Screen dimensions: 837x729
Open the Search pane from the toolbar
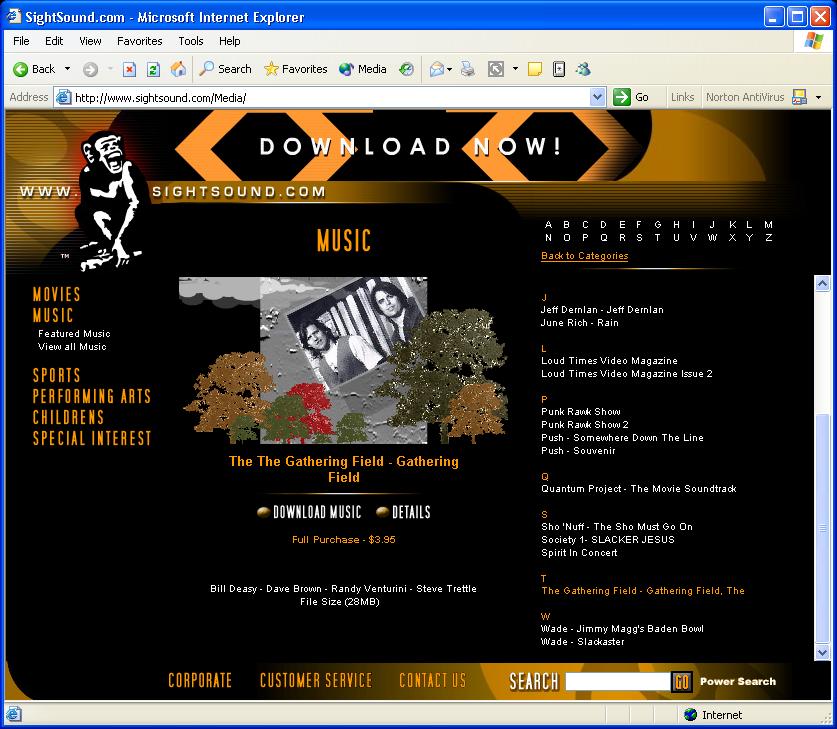click(x=225, y=69)
